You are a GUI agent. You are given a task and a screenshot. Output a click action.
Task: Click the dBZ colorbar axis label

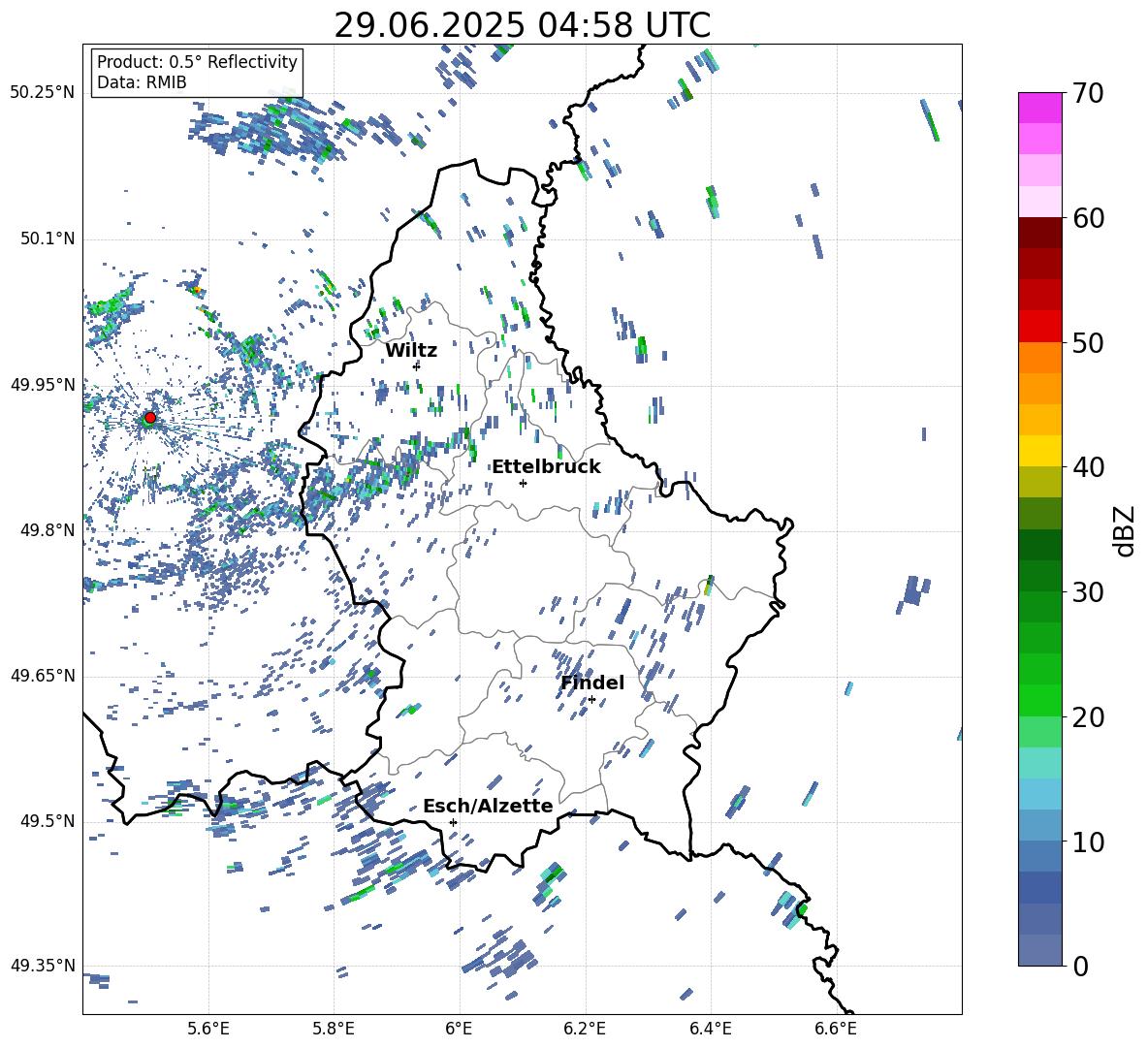(1126, 530)
